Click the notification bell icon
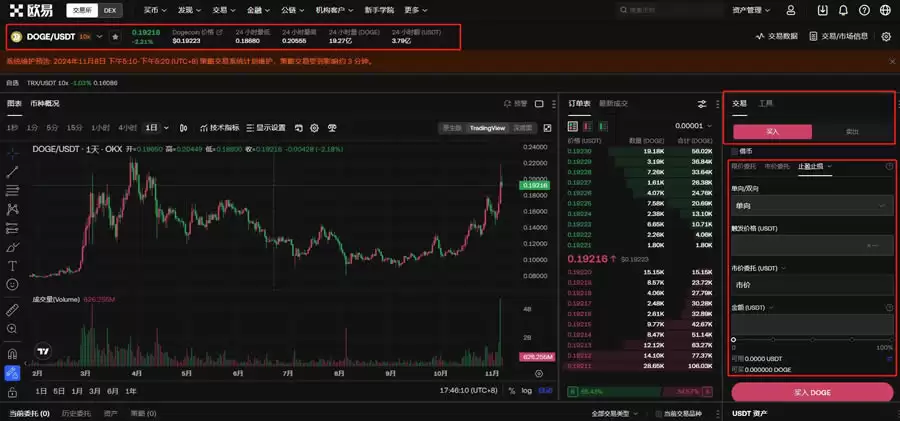Viewport: 900px width, 421px height. click(x=843, y=10)
